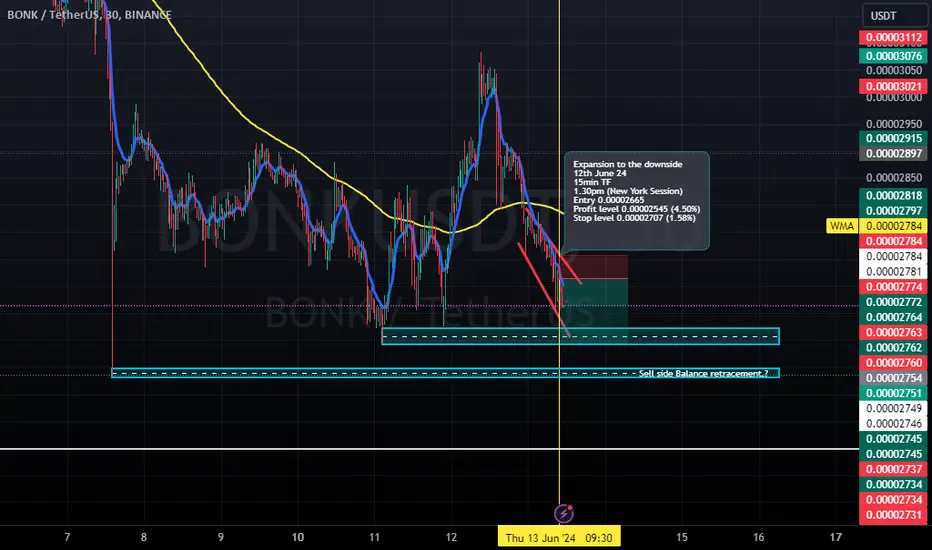
Task: Click the white 0.00002784 price label
Action: [893, 256]
